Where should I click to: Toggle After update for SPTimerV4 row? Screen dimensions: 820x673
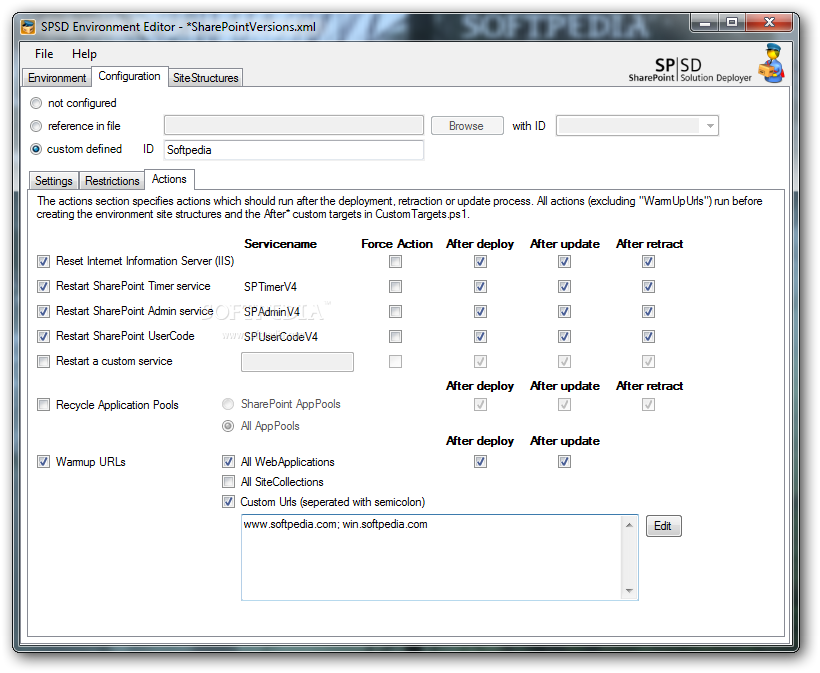point(564,287)
